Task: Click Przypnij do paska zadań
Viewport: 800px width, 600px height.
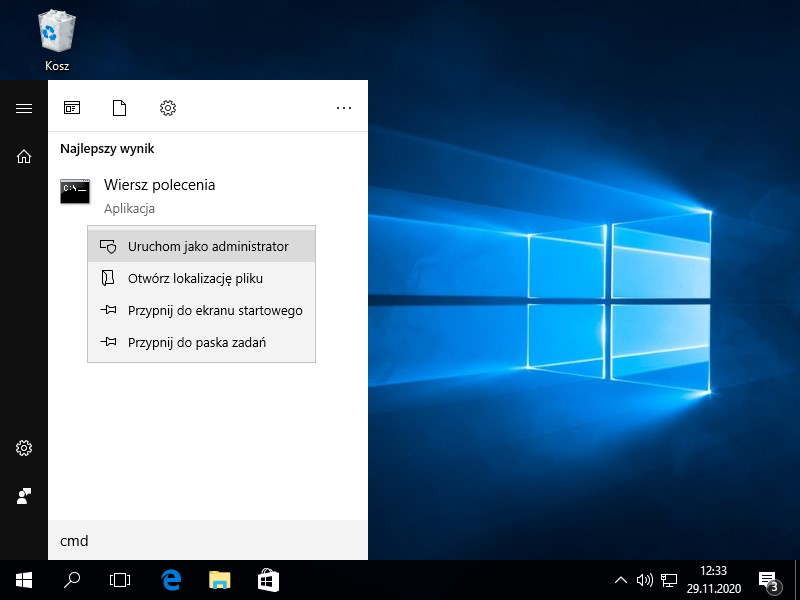Action: [x=196, y=342]
